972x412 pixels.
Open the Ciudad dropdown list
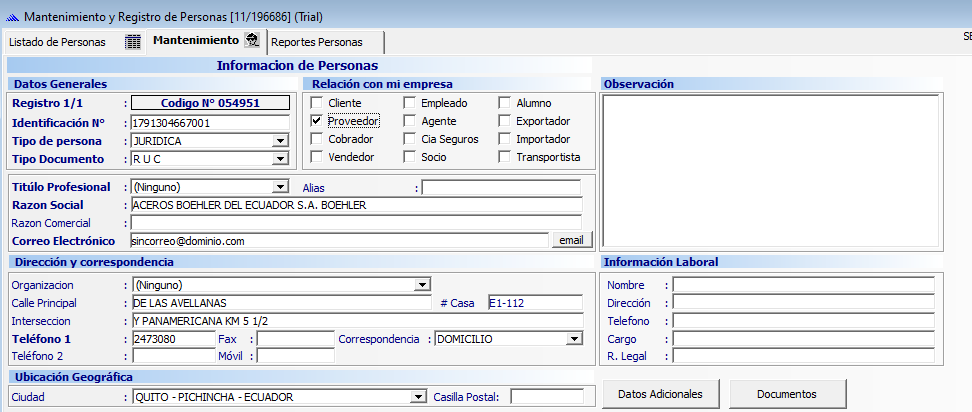click(418, 397)
